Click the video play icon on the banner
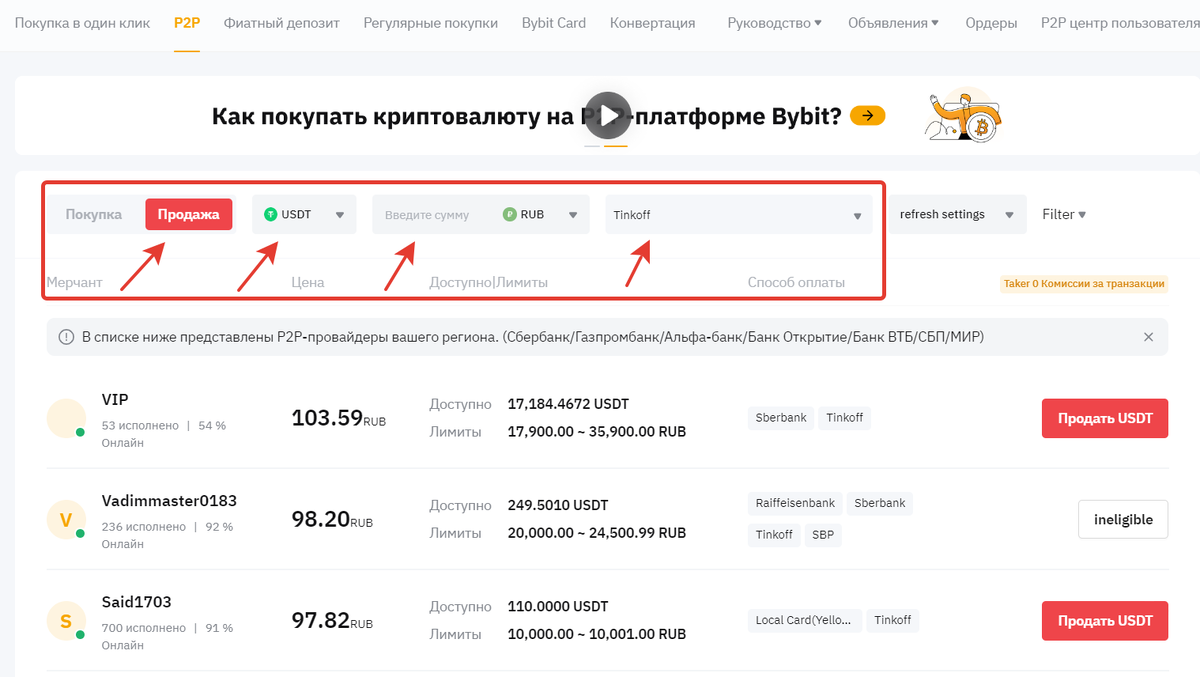Screen dimensions: 1200x677 tap(607, 115)
